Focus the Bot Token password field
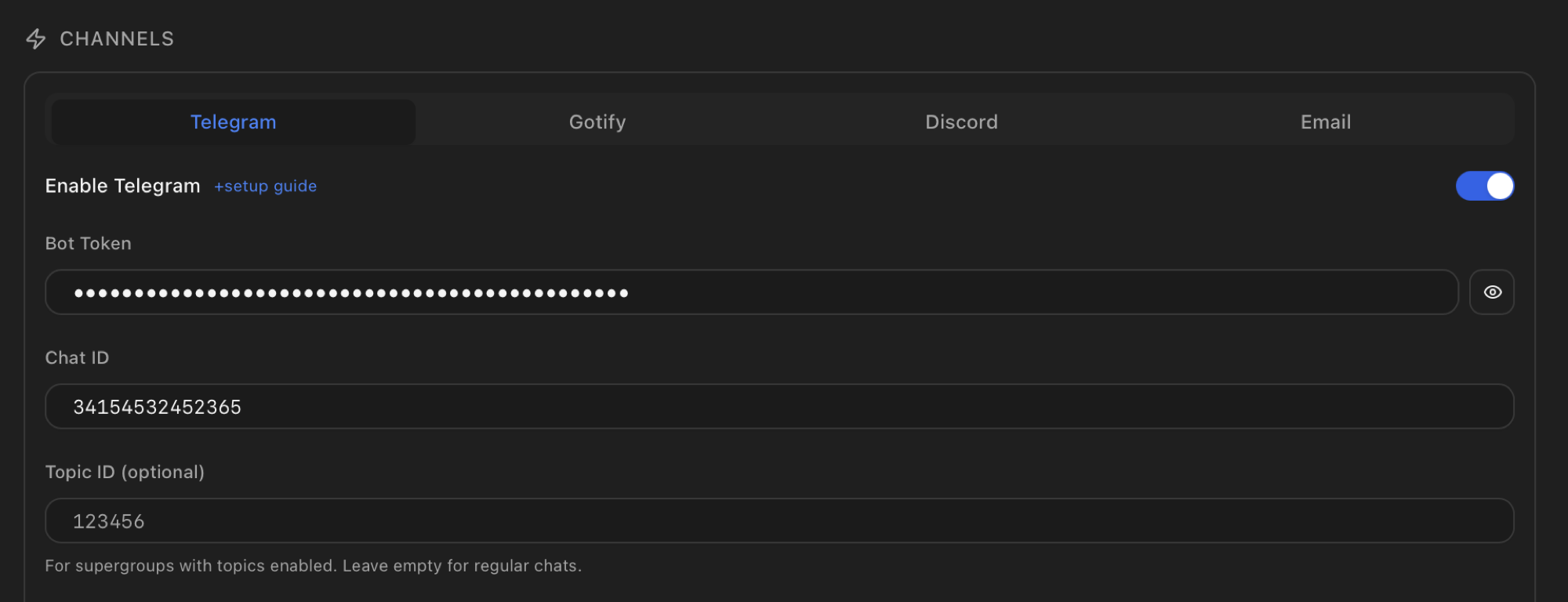The width and height of the screenshot is (1568, 602). [x=752, y=292]
